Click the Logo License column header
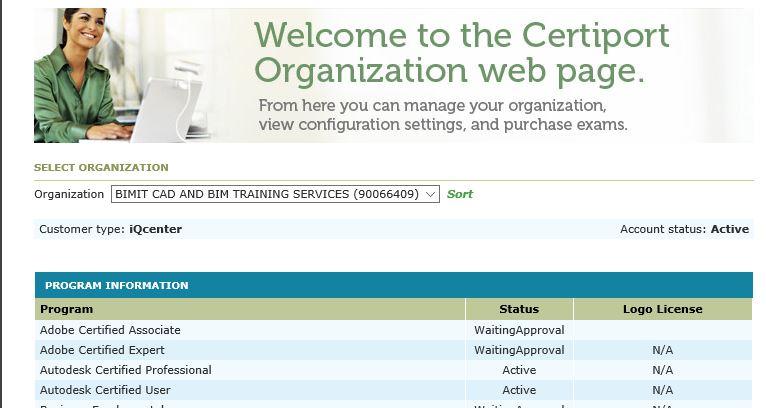The height and width of the screenshot is (408, 766). (663, 309)
